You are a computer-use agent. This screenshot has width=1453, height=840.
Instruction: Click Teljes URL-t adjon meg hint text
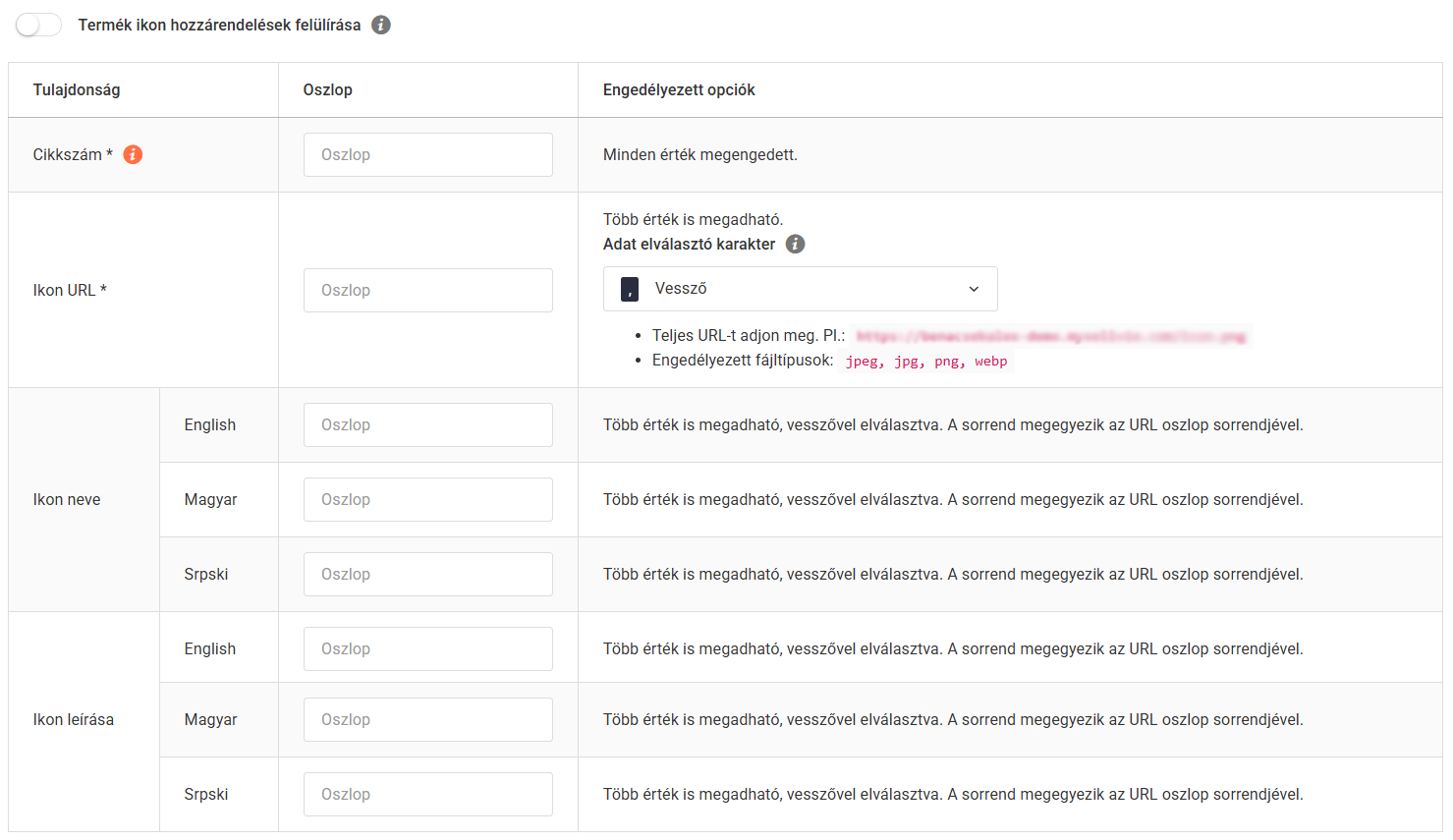pyautogui.click(x=749, y=335)
